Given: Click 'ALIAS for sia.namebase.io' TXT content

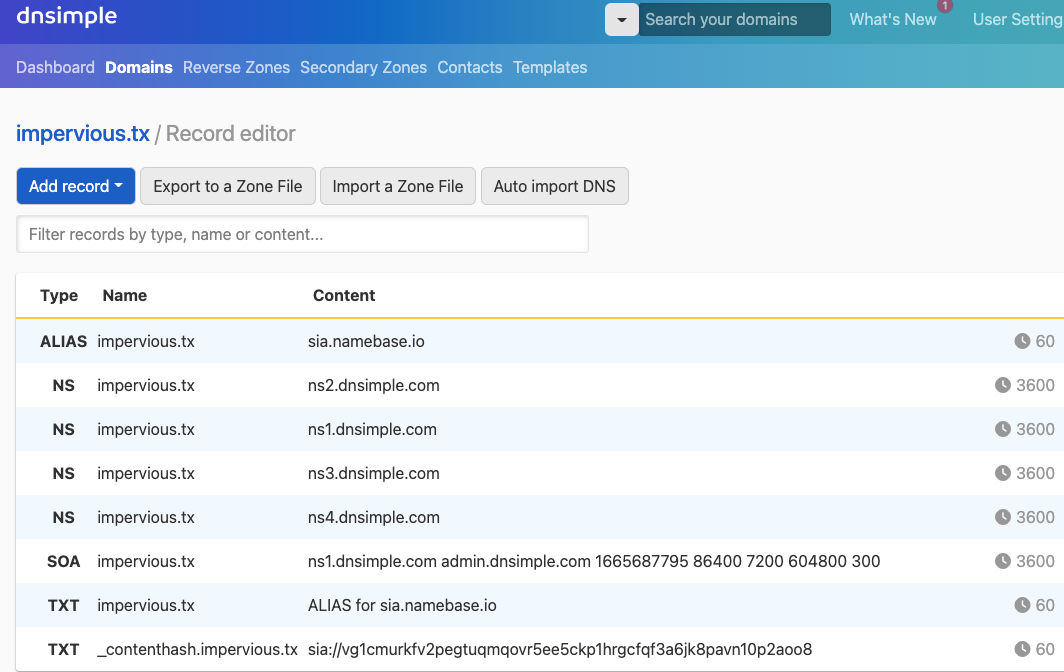Looking at the screenshot, I should point(402,605).
